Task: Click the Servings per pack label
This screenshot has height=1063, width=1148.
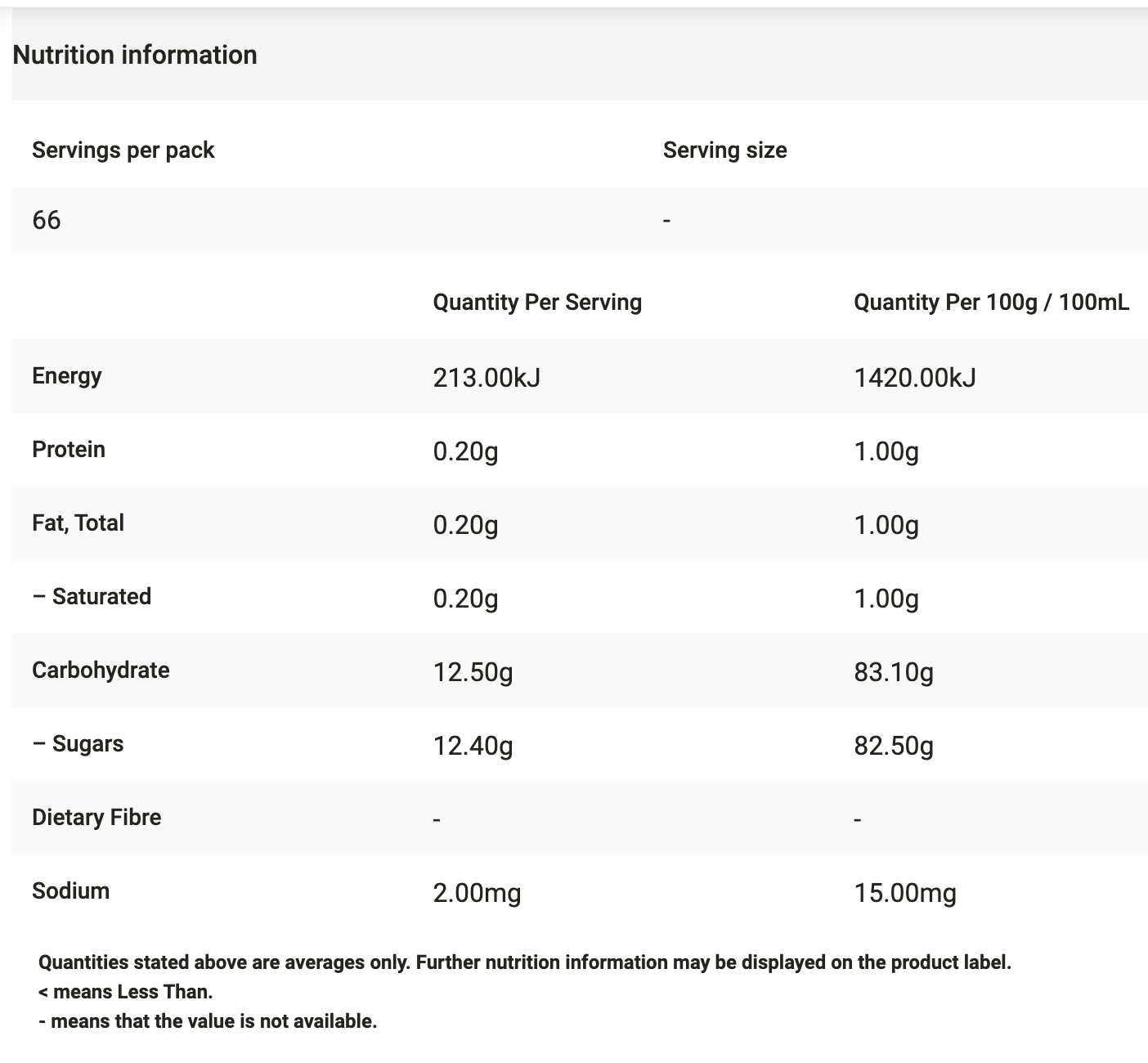Action: (x=123, y=150)
